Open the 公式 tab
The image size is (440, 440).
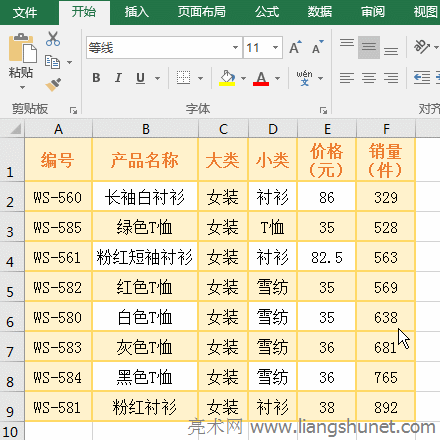pyautogui.click(x=267, y=12)
